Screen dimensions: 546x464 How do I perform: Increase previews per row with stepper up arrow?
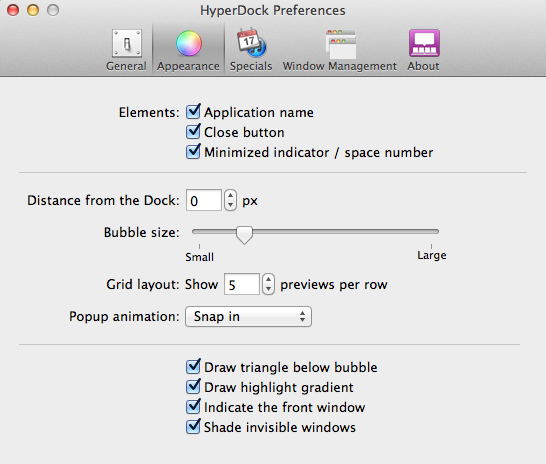(x=268, y=279)
